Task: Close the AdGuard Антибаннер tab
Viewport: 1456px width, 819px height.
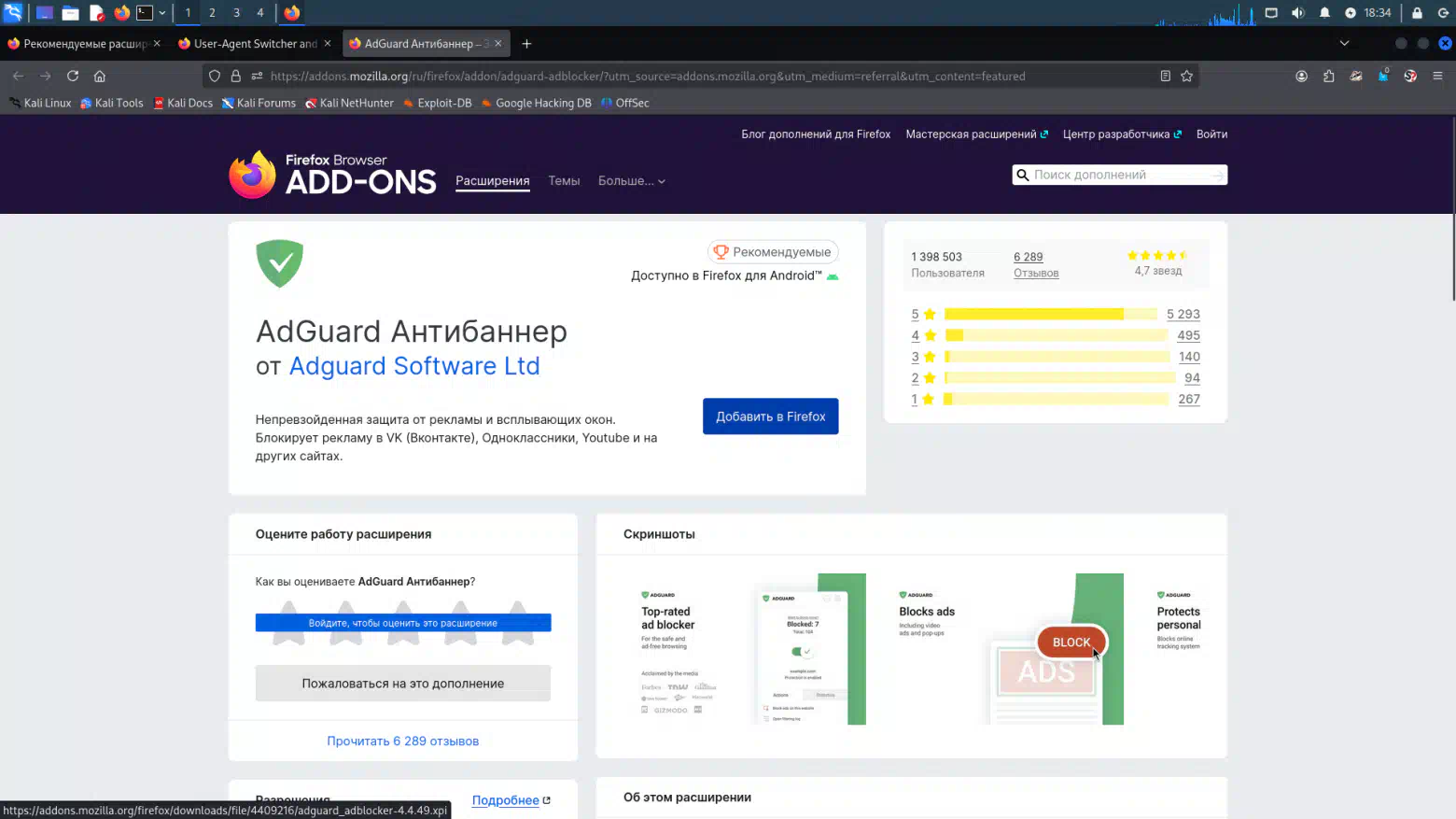Action: point(498,43)
